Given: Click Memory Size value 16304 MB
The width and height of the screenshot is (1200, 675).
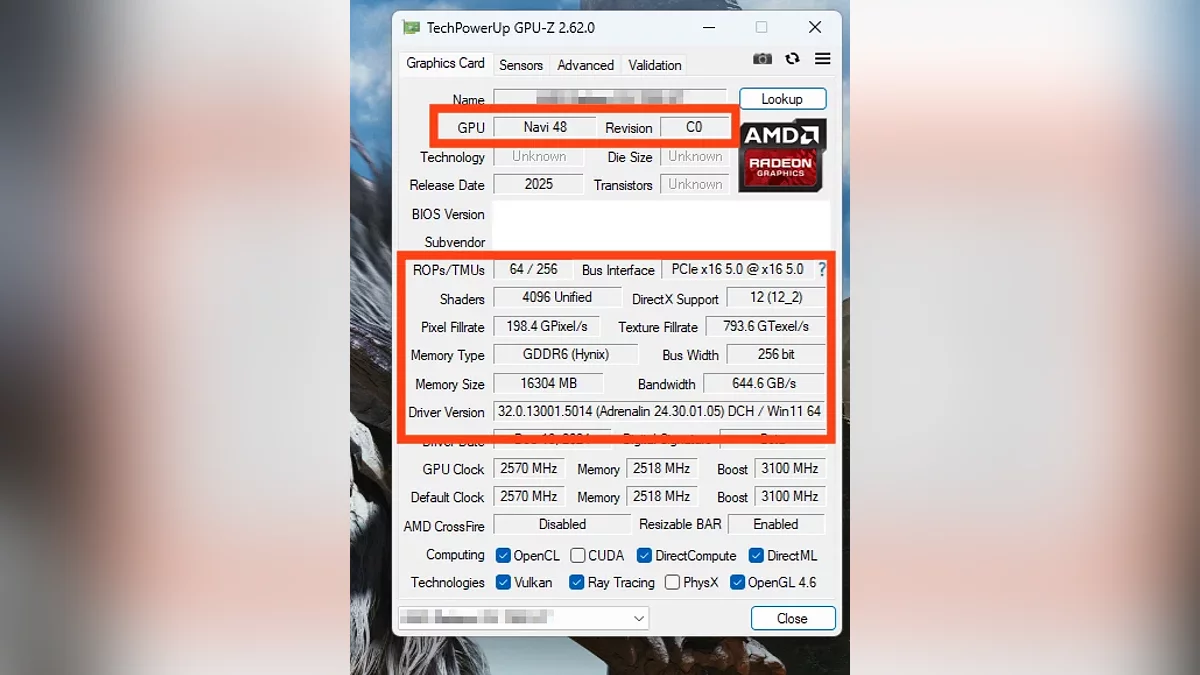Looking at the screenshot, I should click(x=549, y=383).
